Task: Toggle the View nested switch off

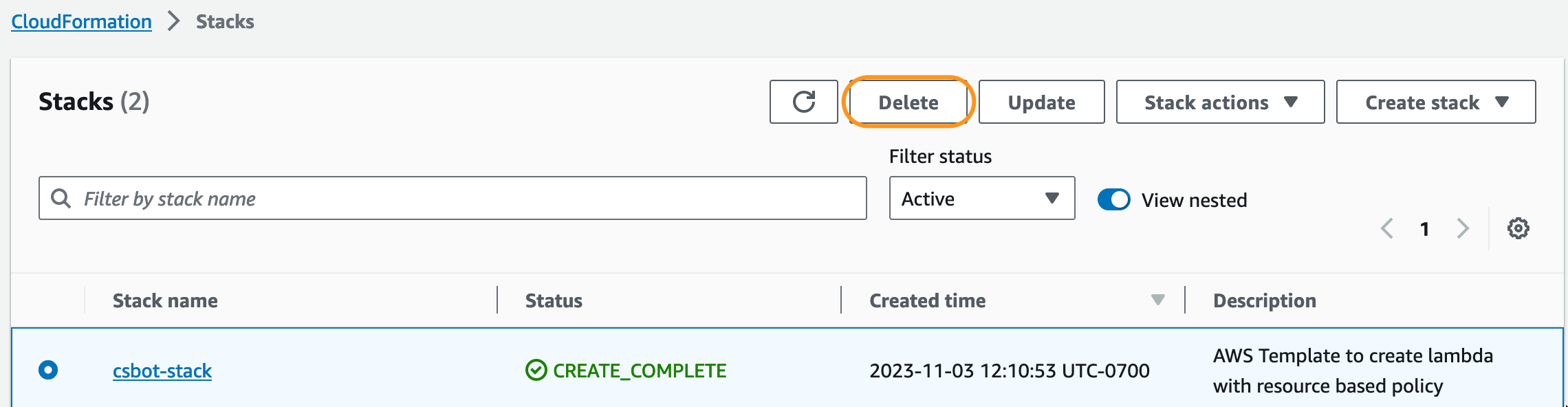Action: point(1115,200)
